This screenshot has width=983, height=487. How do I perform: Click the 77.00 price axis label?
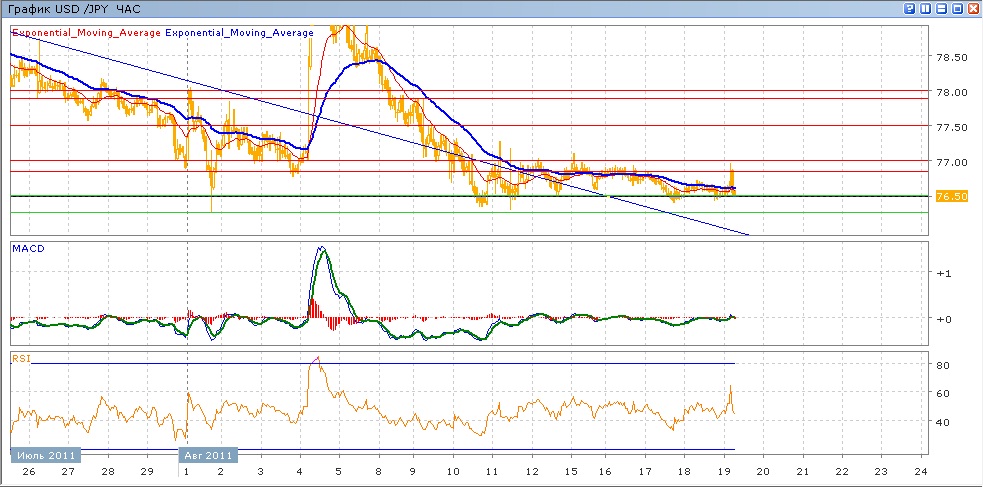950,162
